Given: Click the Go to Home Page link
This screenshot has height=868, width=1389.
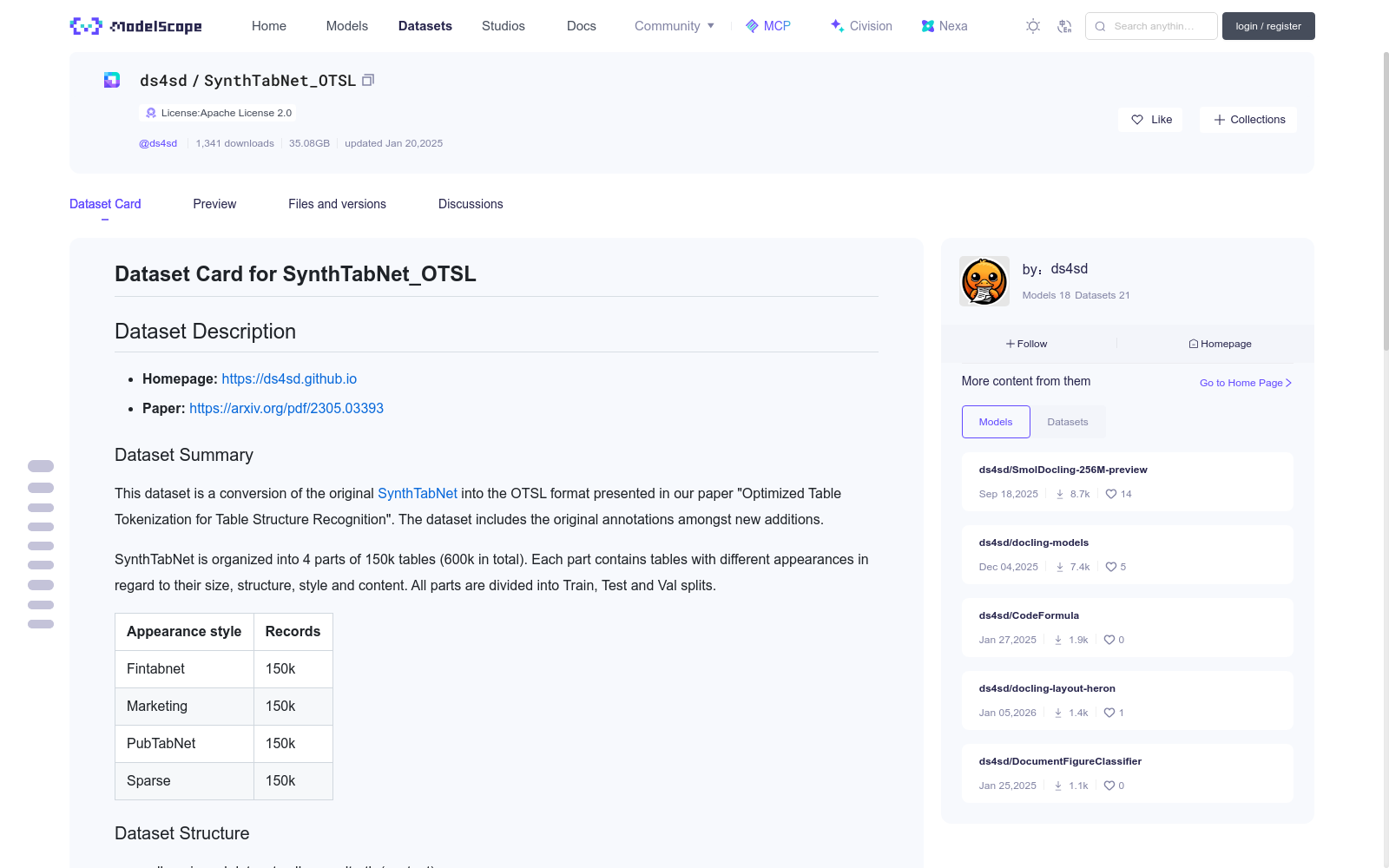Looking at the screenshot, I should (x=1246, y=383).
